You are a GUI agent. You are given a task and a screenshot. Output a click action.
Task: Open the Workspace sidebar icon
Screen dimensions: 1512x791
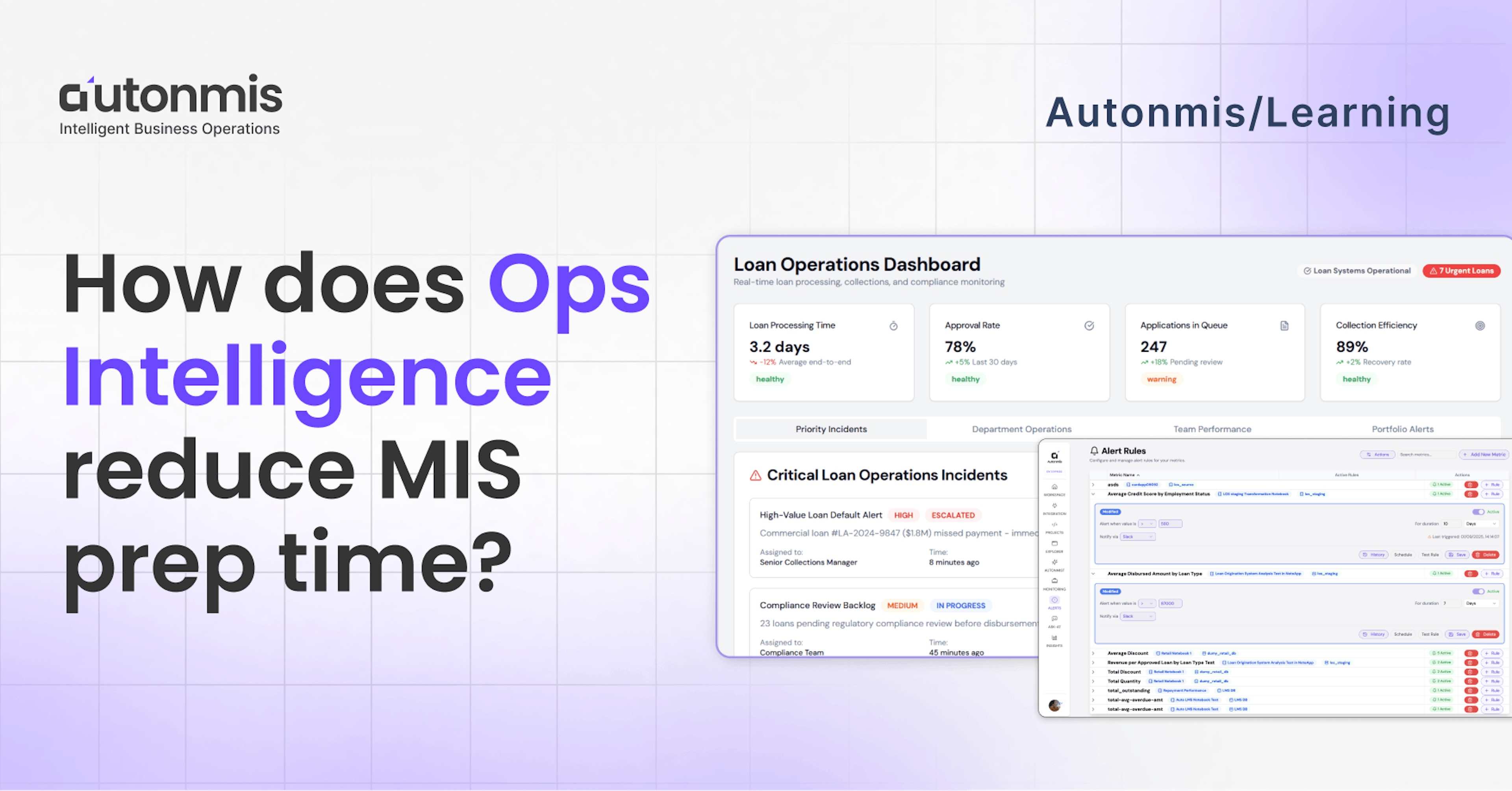point(1054,487)
